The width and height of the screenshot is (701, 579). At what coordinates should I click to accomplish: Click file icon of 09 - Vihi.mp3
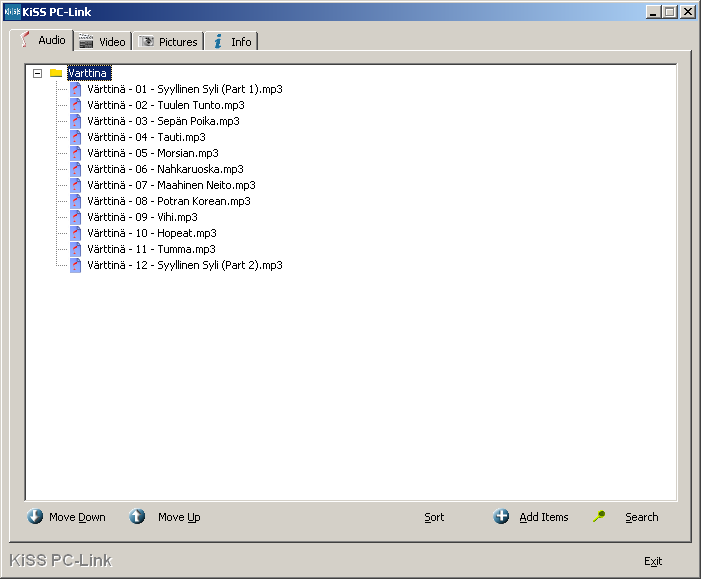point(76,217)
